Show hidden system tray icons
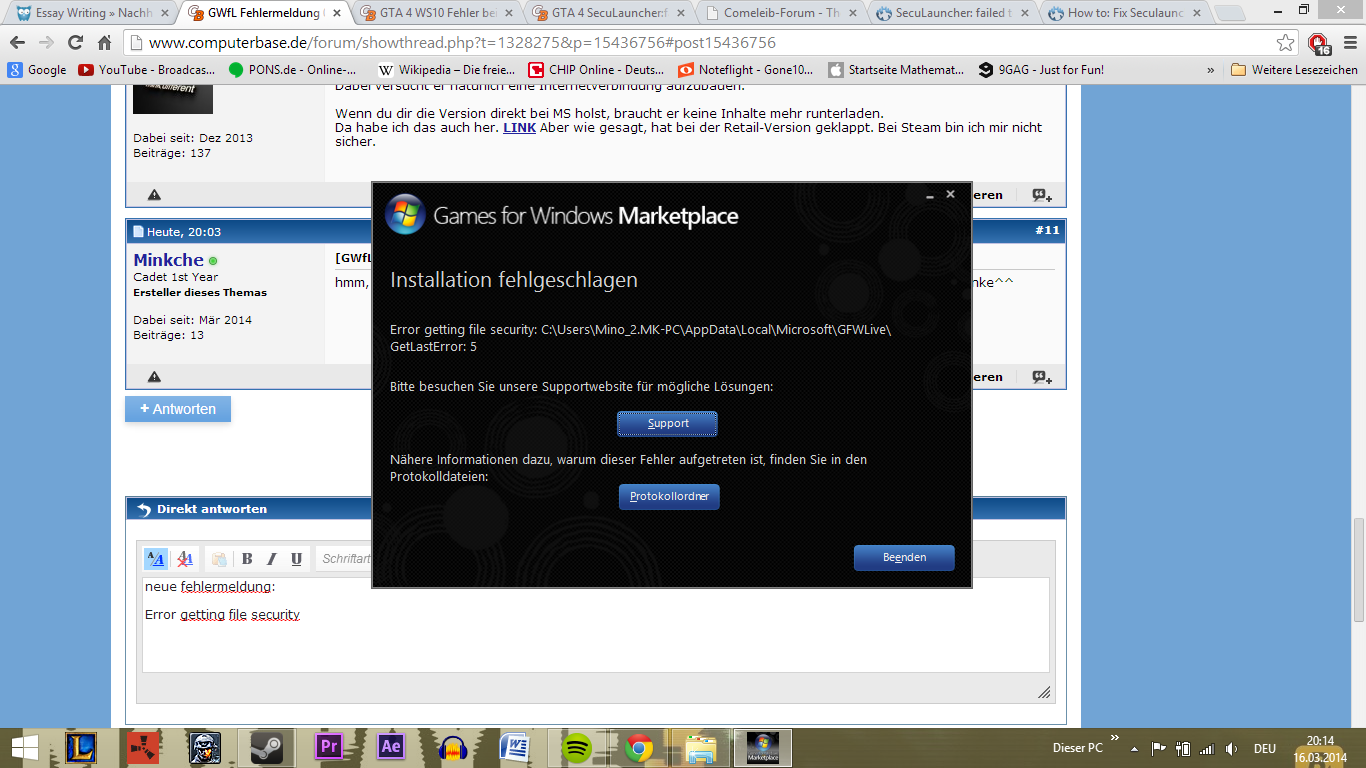Image resolution: width=1366 pixels, height=768 pixels. (1134, 748)
